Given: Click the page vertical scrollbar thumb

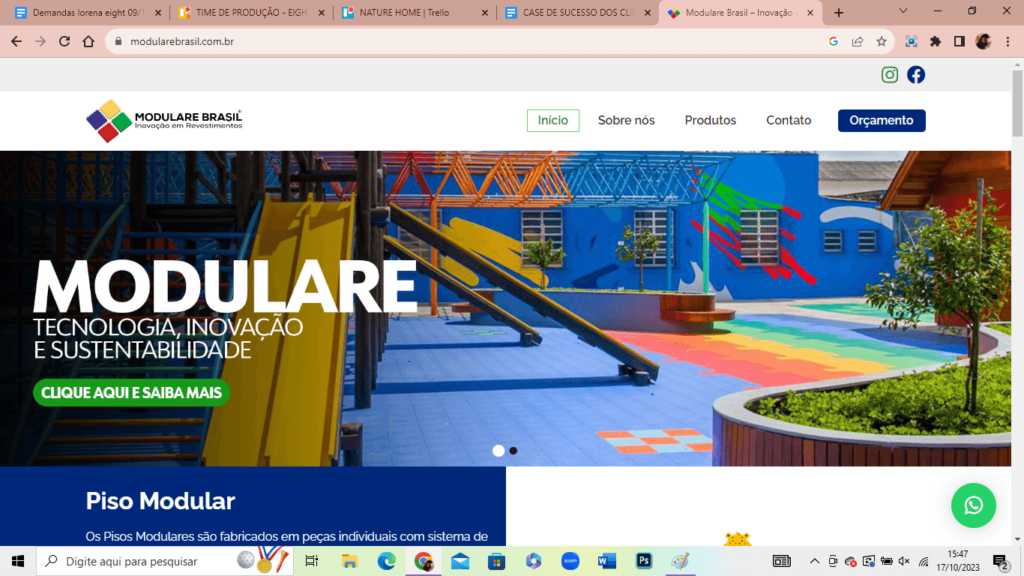Looking at the screenshot, I should point(1017,101).
